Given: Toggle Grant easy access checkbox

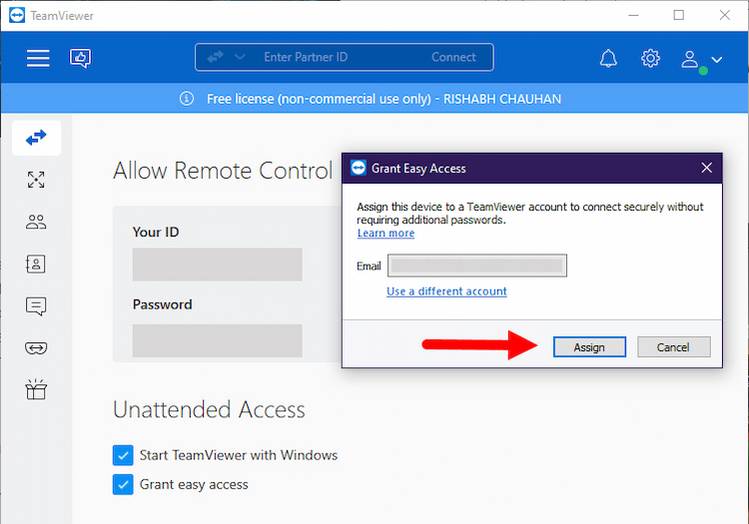Looking at the screenshot, I should (x=123, y=485).
